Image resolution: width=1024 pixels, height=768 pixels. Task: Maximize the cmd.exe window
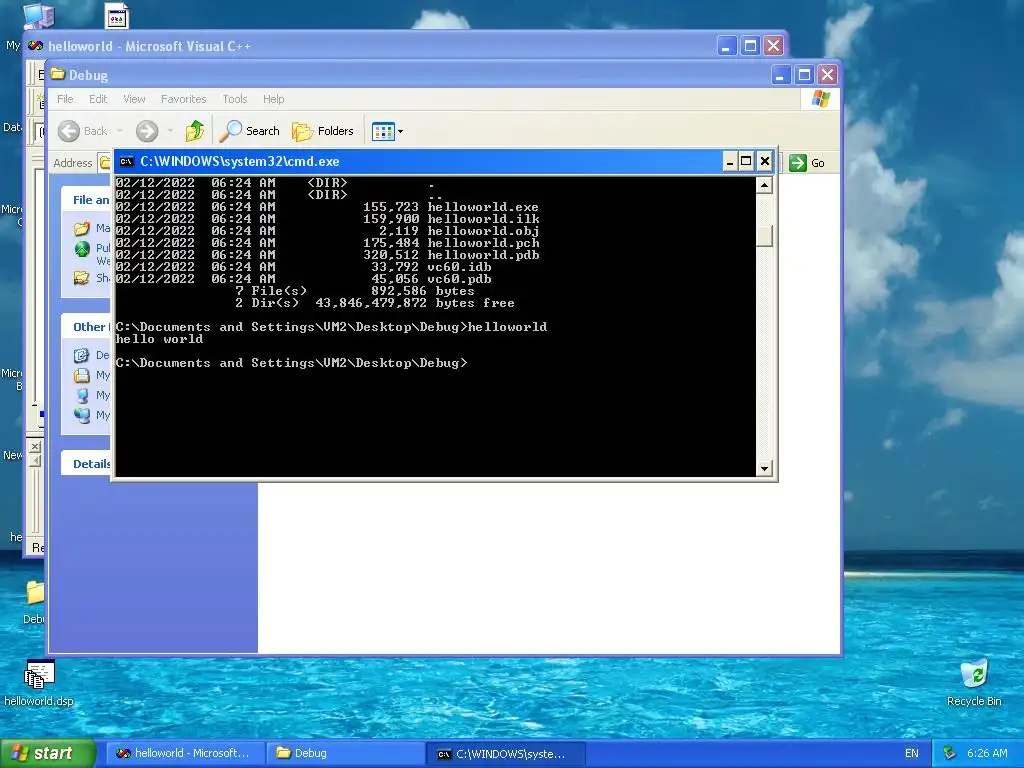point(746,161)
